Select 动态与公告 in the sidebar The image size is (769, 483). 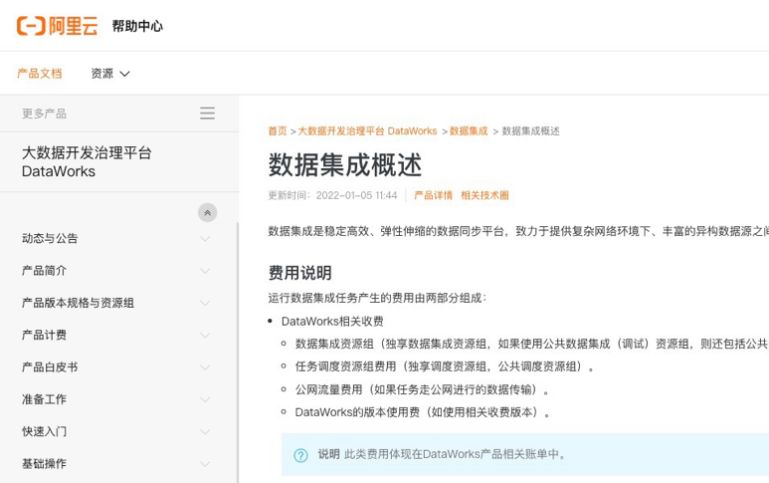[50, 238]
